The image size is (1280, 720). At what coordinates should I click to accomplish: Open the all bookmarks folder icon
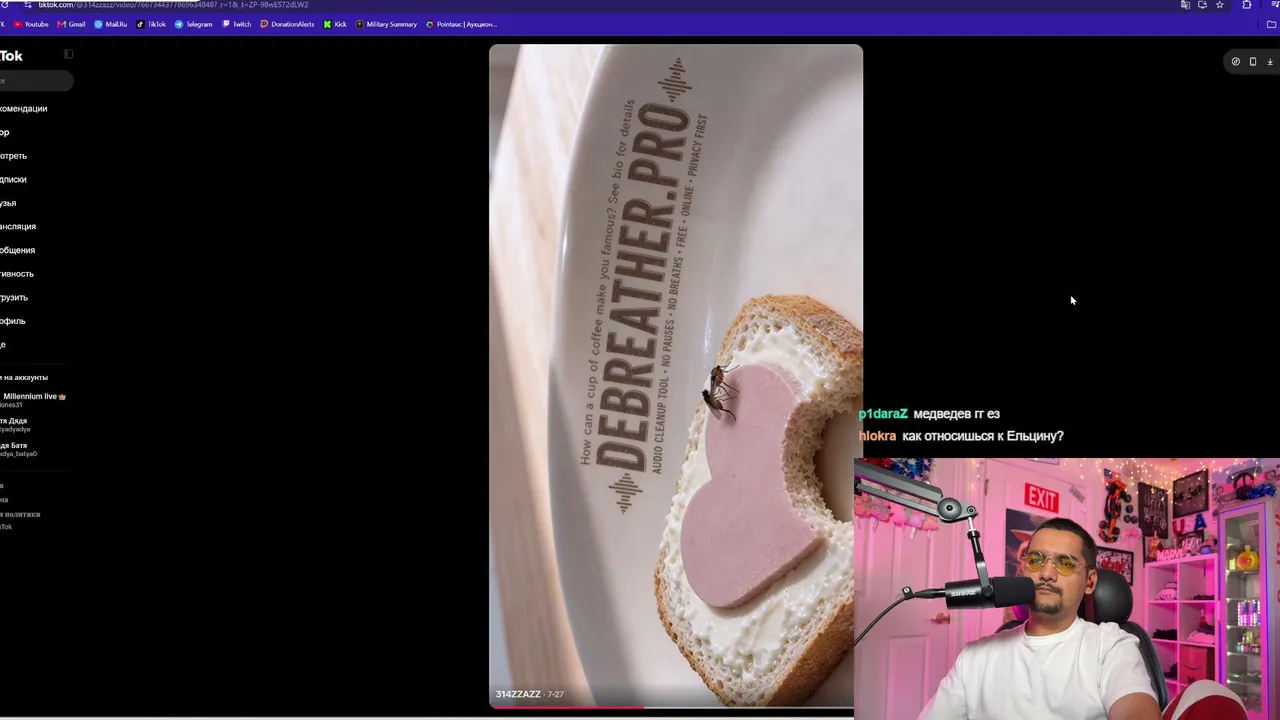[x=1271, y=24]
